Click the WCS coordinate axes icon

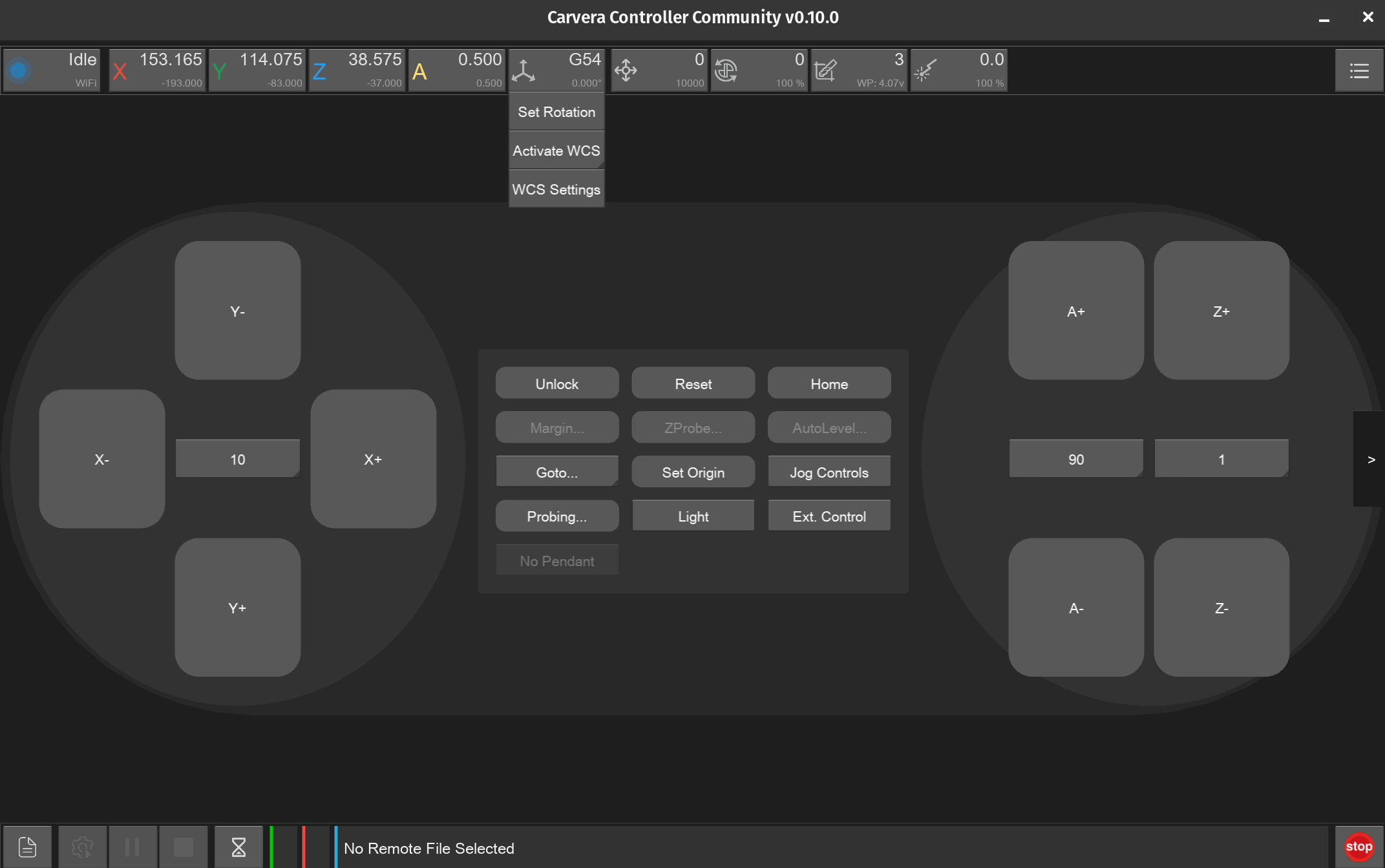click(x=523, y=70)
